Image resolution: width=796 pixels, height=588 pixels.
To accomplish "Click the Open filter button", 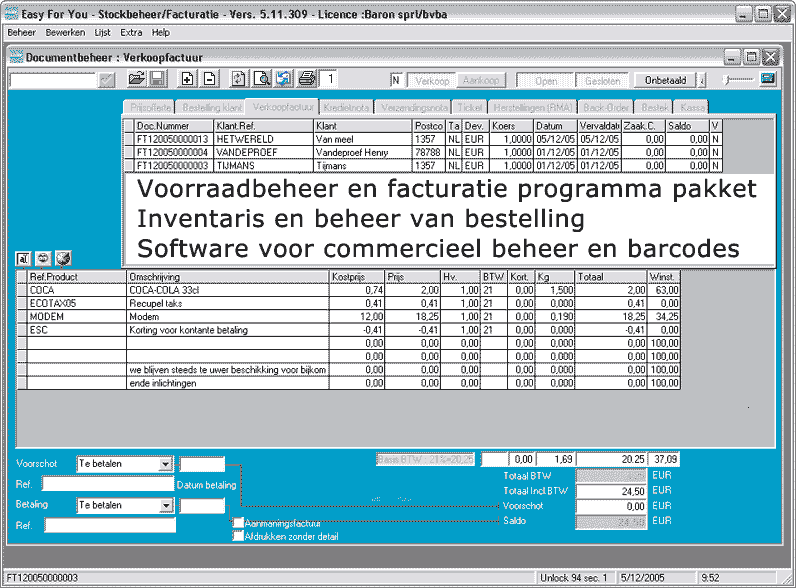I will [546, 81].
